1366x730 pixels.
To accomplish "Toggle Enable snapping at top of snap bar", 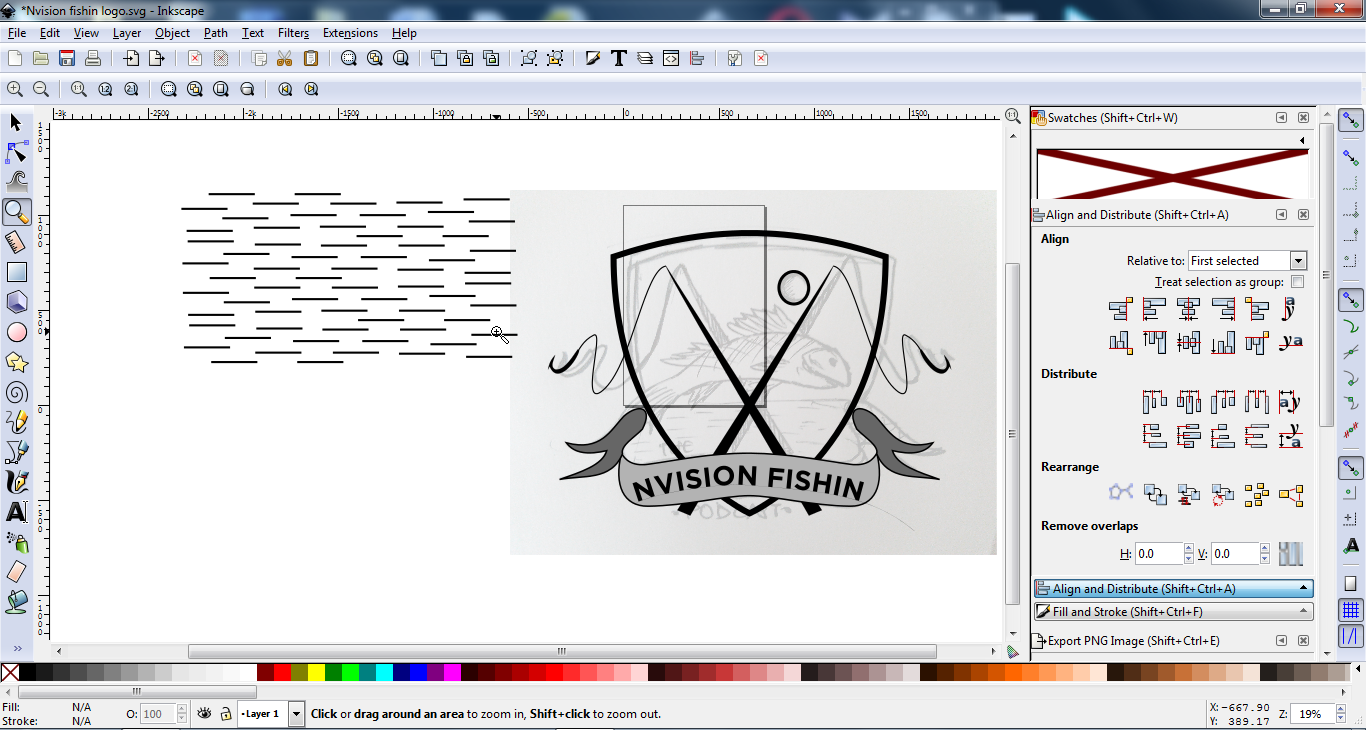I will (x=1351, y=121).
